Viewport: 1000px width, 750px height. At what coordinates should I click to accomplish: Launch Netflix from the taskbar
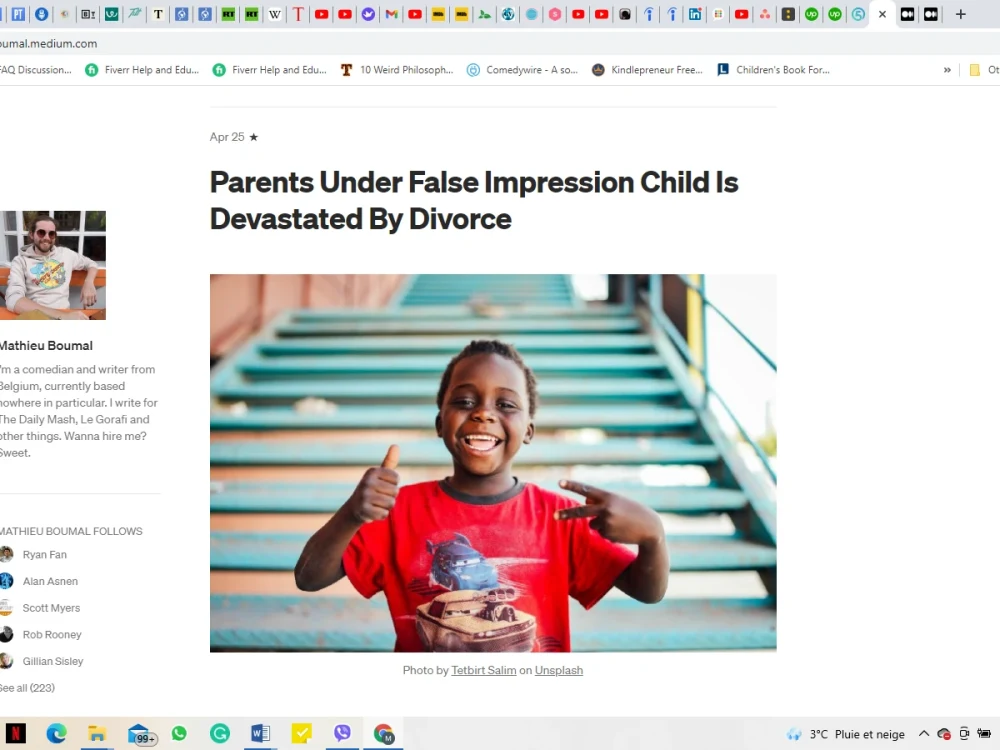(x=16, y=733)
